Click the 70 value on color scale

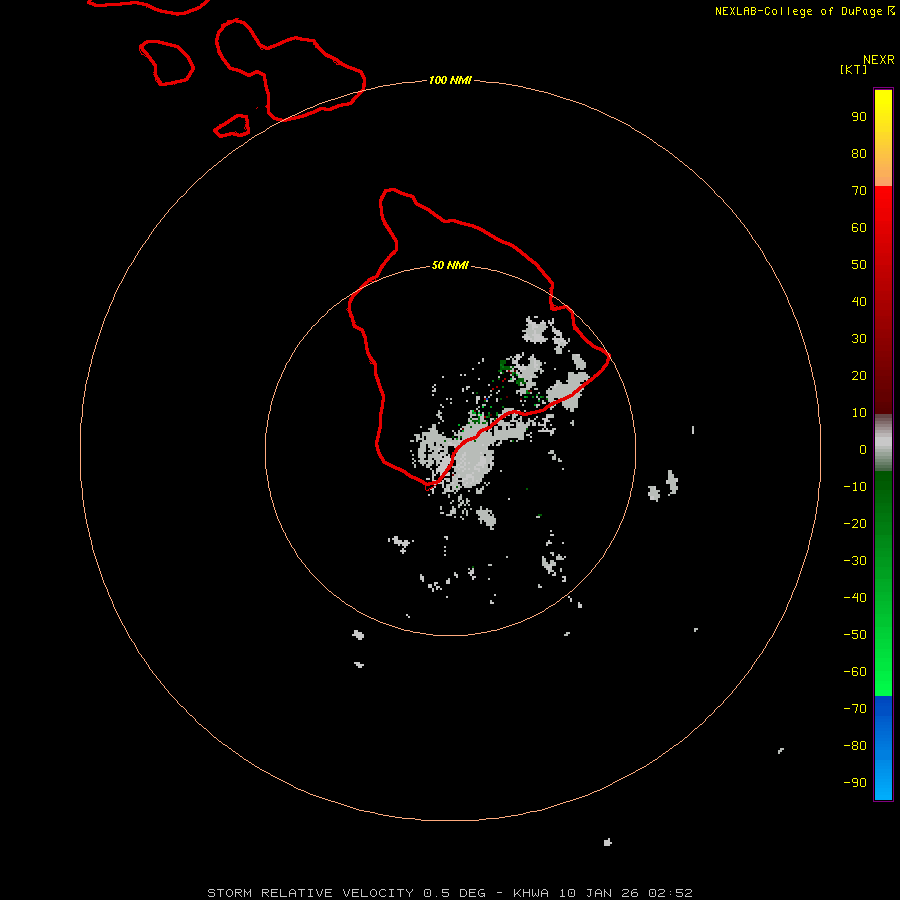pos(859,191)
